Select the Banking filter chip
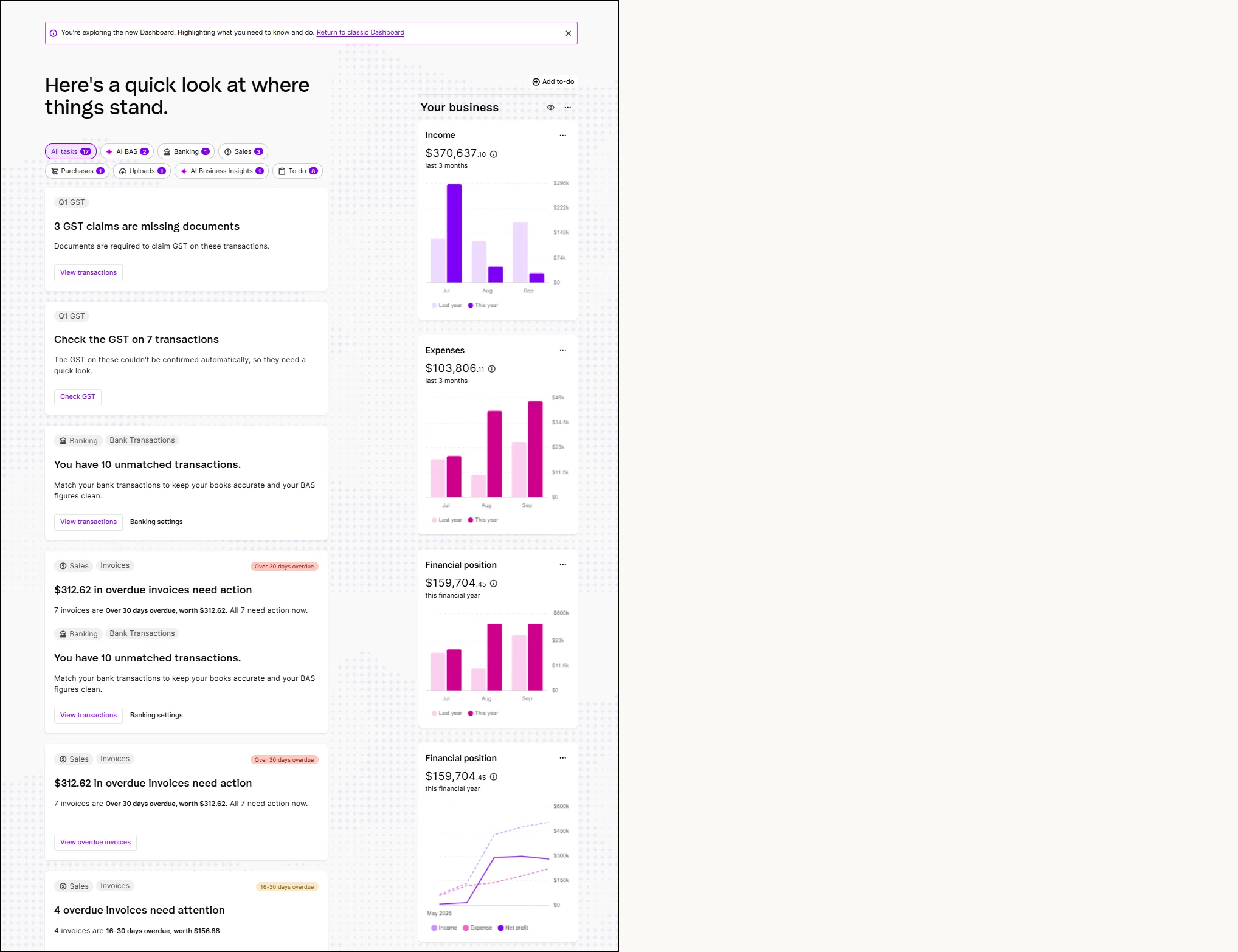Viewport: 1238px width, 952px height. coord(186,151)
